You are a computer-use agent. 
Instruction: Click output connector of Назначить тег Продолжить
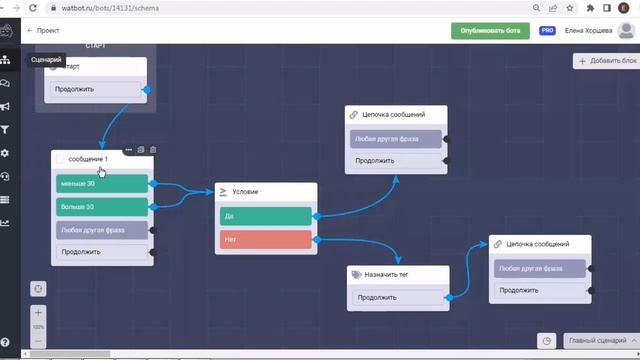coord(449,298)
